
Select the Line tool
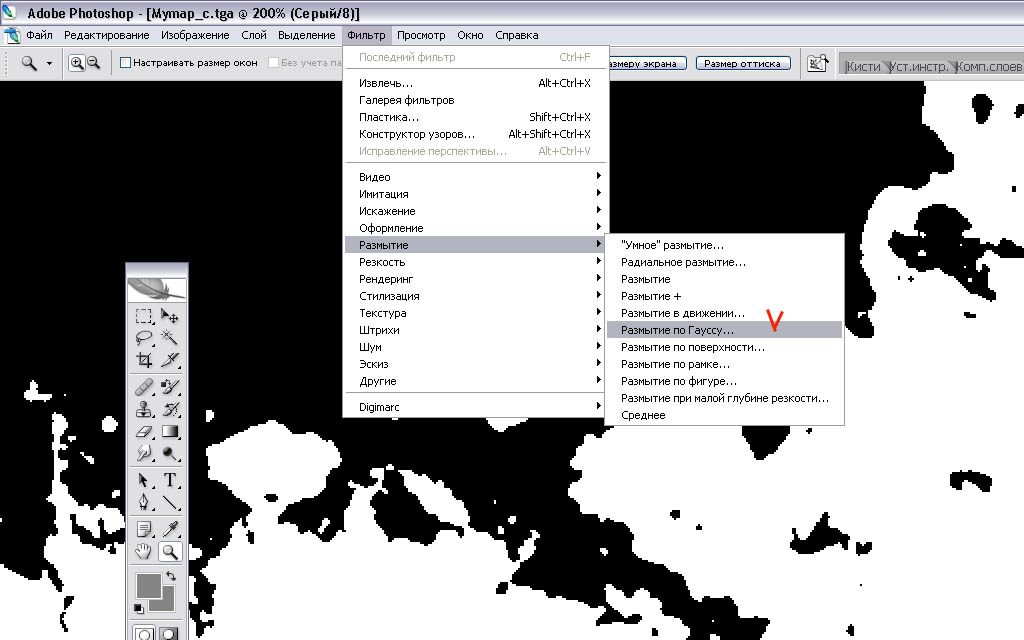click(x=170, y=502)
